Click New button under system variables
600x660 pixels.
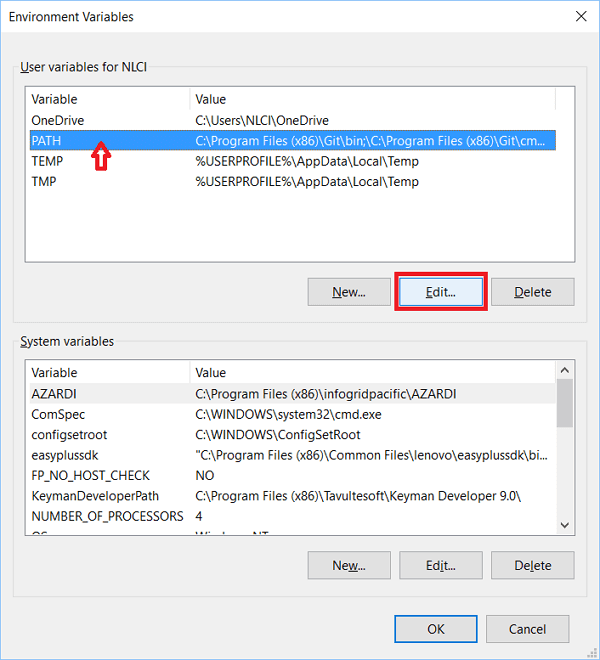(349, 565)
